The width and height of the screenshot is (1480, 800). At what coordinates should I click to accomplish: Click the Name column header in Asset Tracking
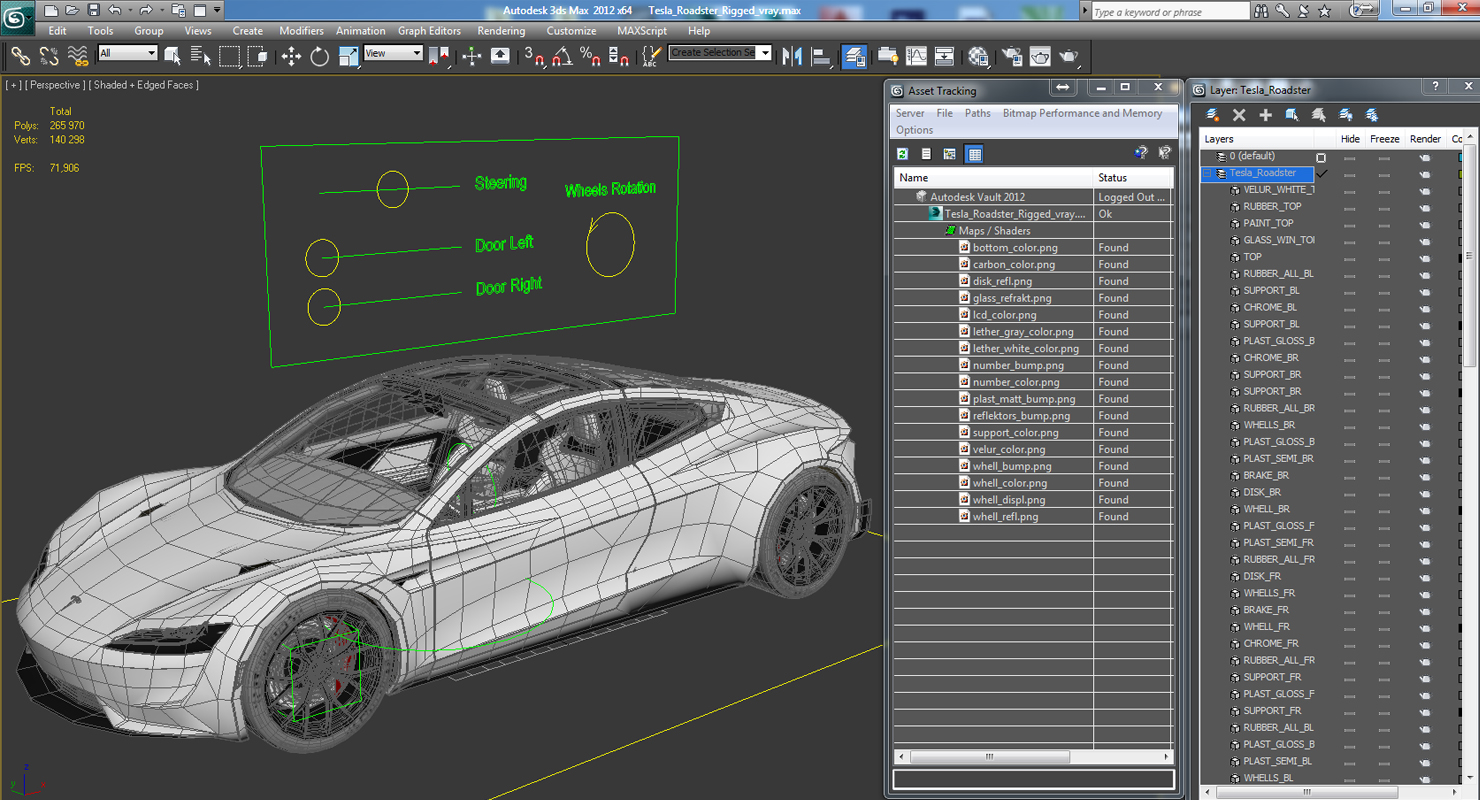click(993, 177)
